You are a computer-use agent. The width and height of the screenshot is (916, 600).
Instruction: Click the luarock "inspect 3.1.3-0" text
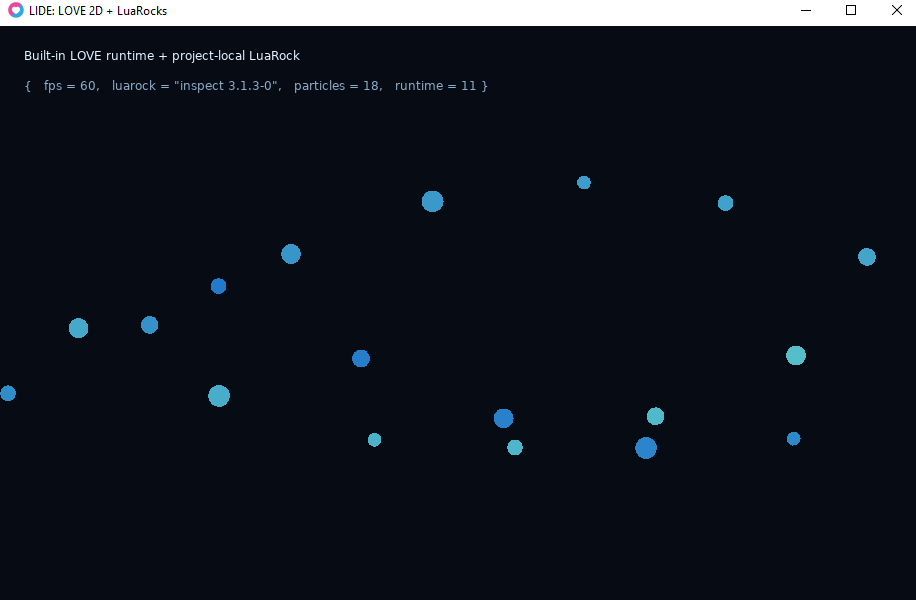click(x=197, y=86)
